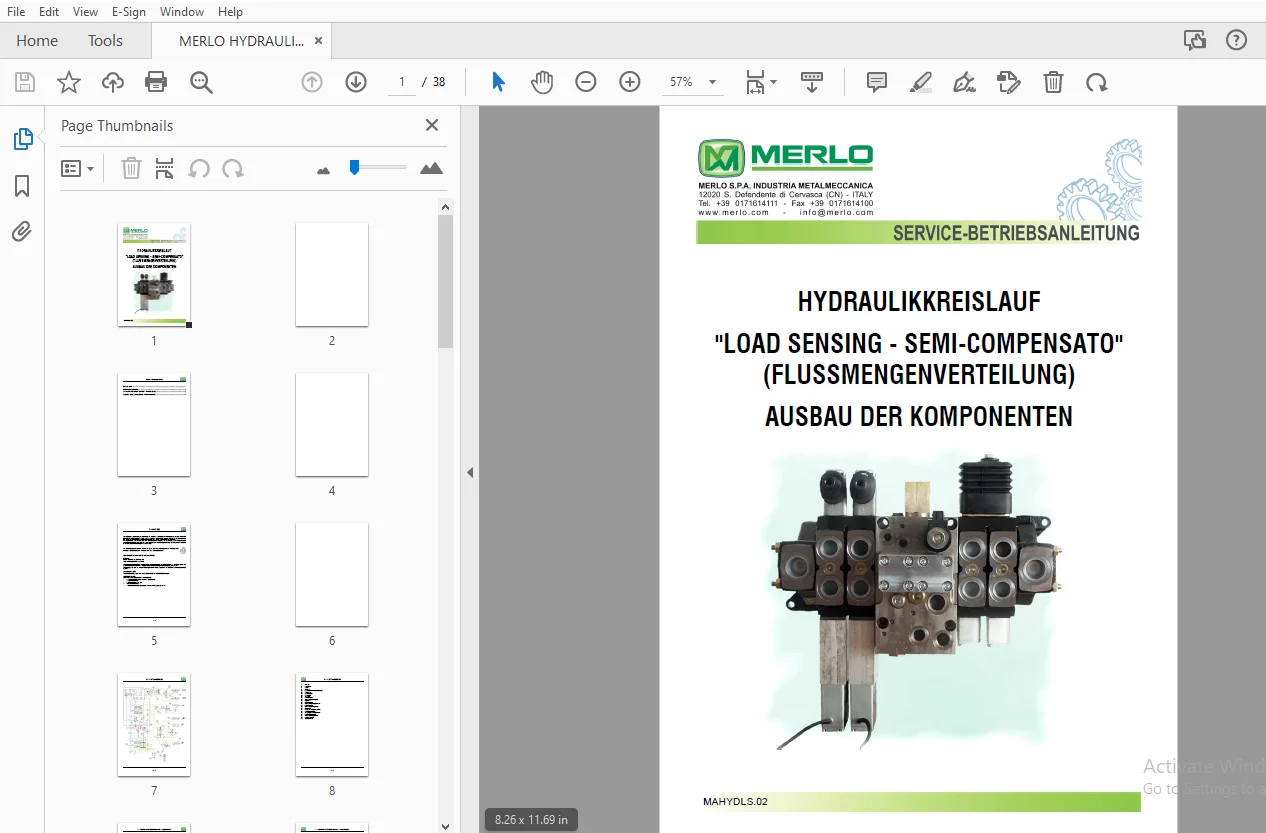Activate the Hand pan tool
Screen dimensions: 1266x833
[x=542, y=82]
